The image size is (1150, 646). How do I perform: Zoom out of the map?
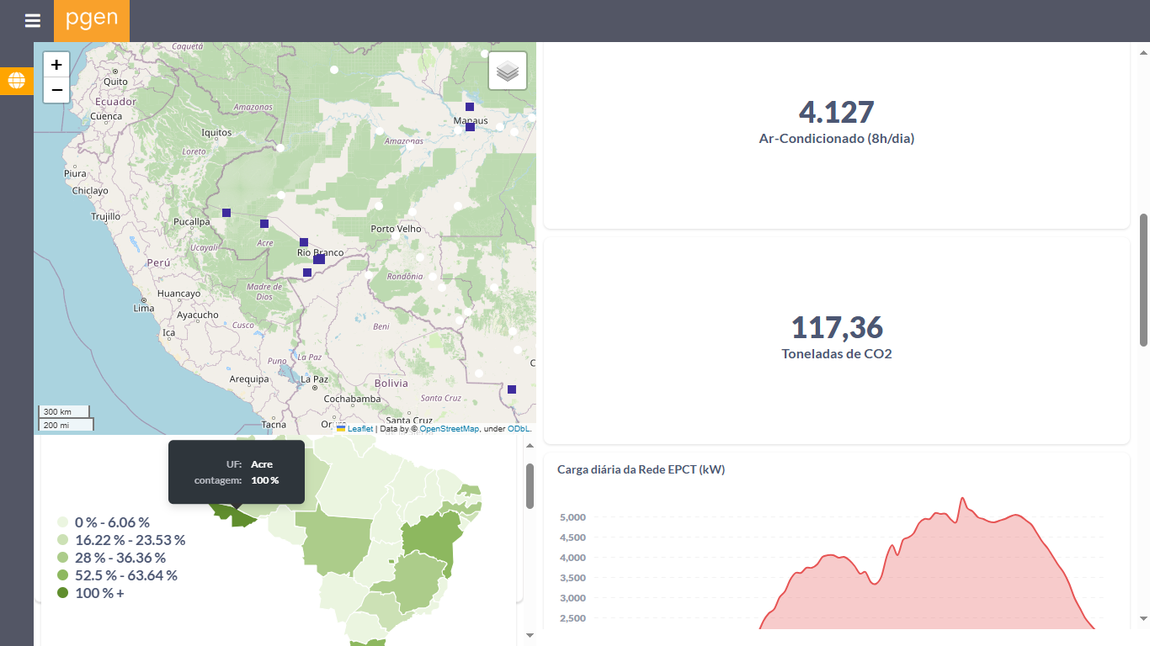pyautogui.click(x=57, y=90)
